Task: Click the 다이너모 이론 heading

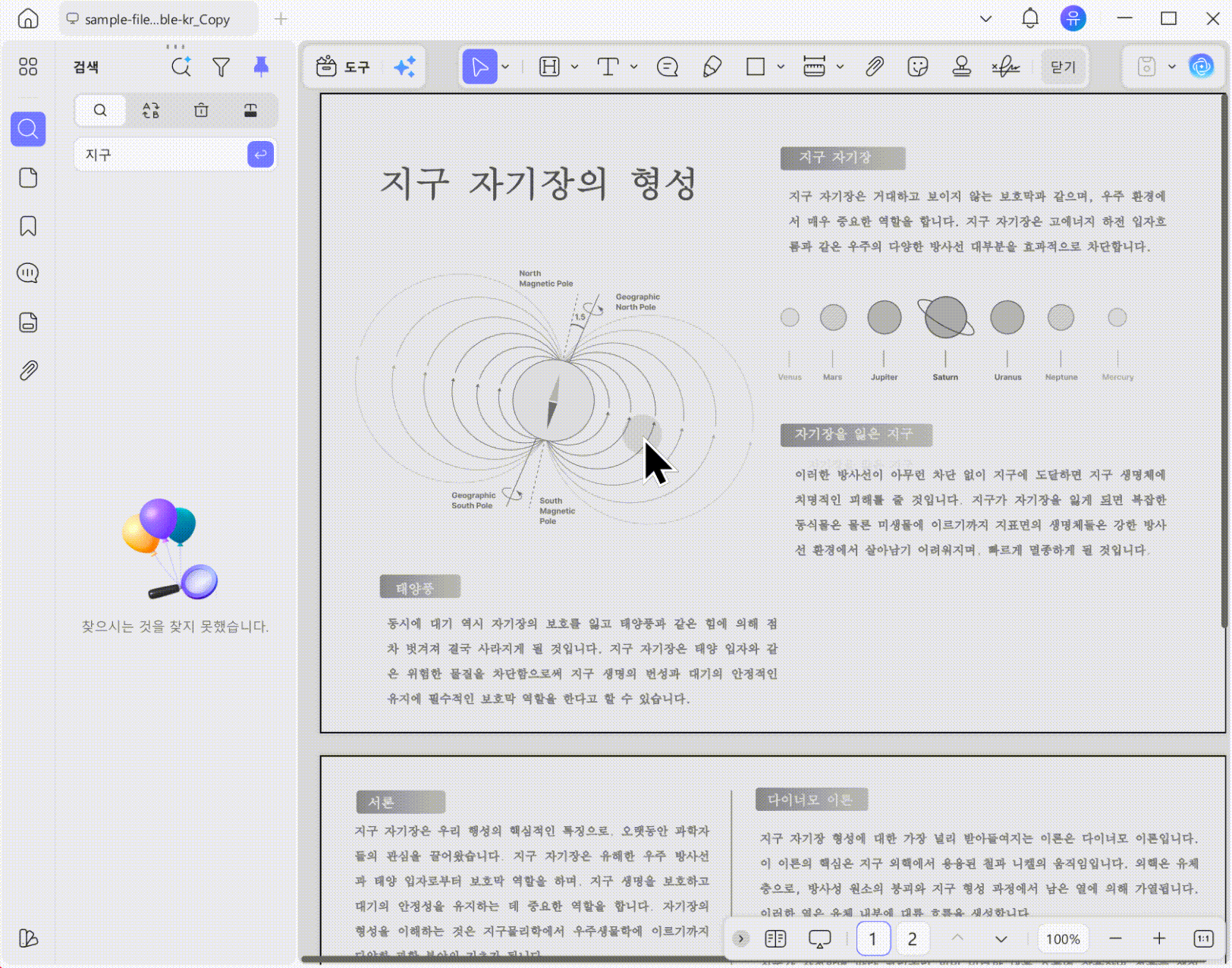Action: (811, 800)
